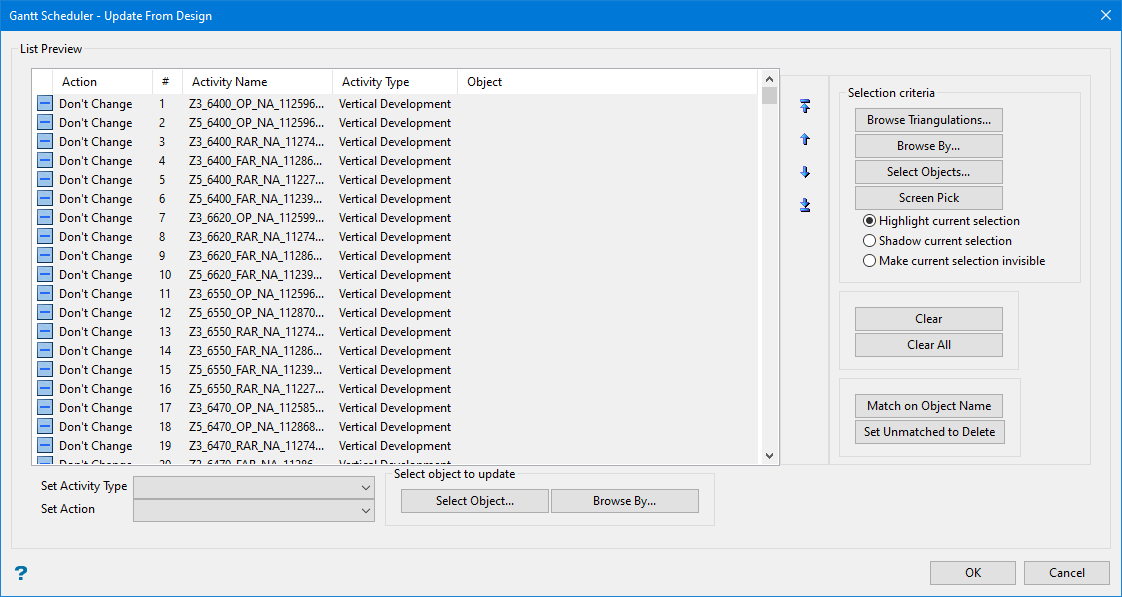Click the action icon for row 15
This screenshot has width=1122, height=597.
[x=45, y=370]
